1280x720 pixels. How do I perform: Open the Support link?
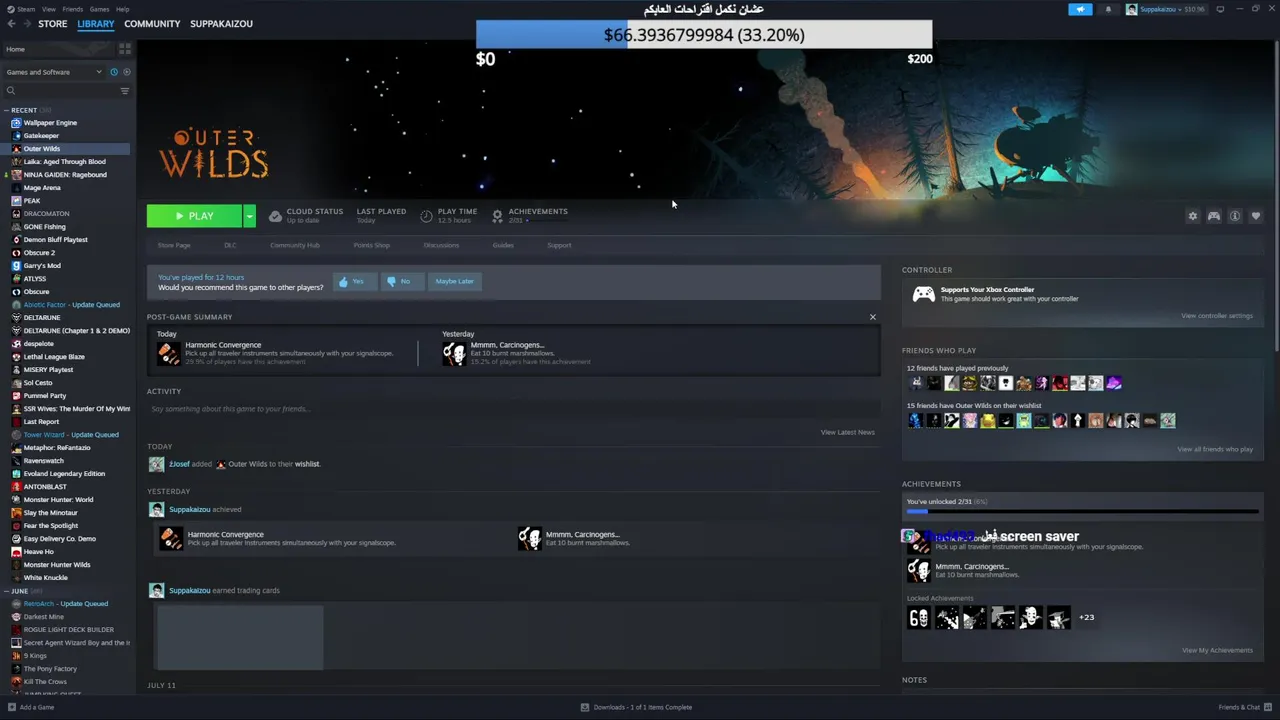tap(559, 245)
